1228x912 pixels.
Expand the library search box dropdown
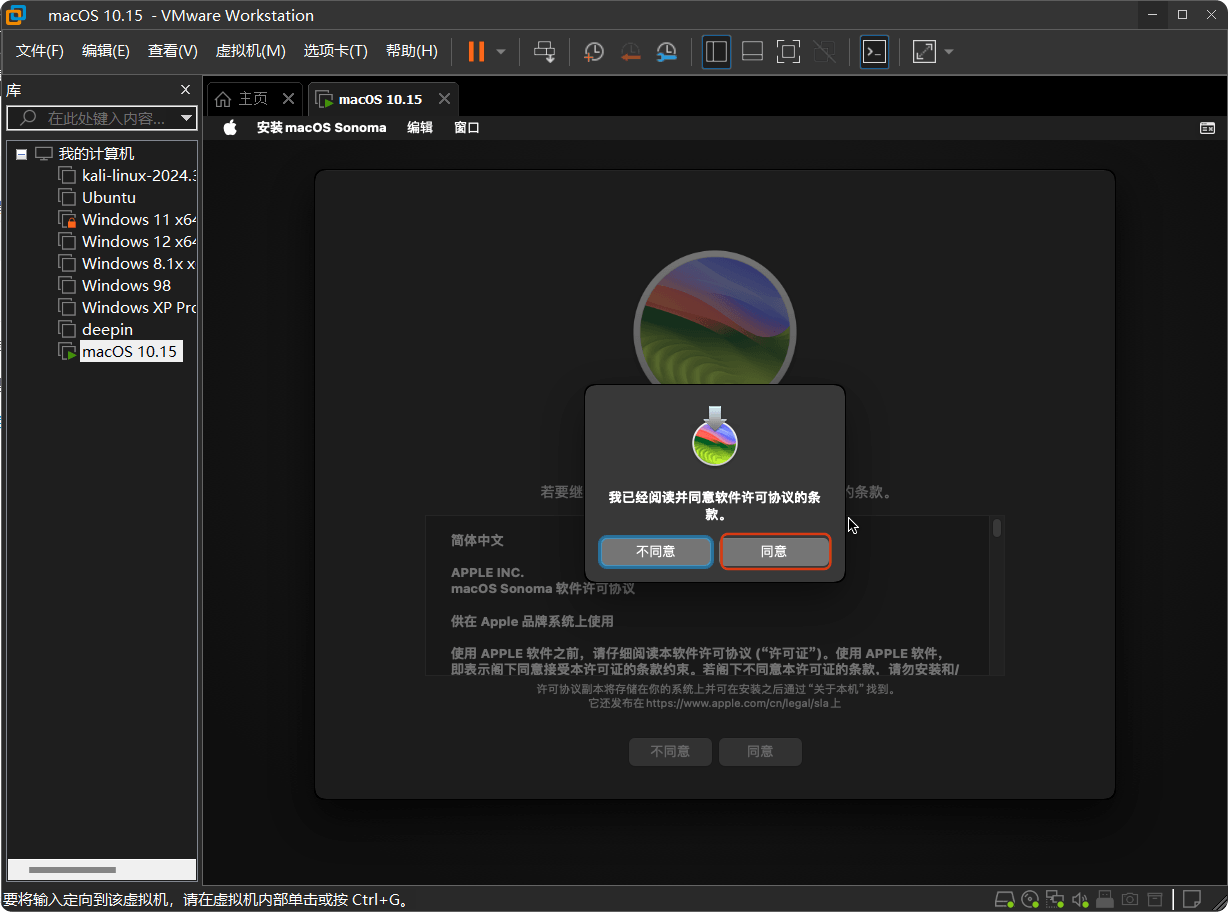(189, 118)
